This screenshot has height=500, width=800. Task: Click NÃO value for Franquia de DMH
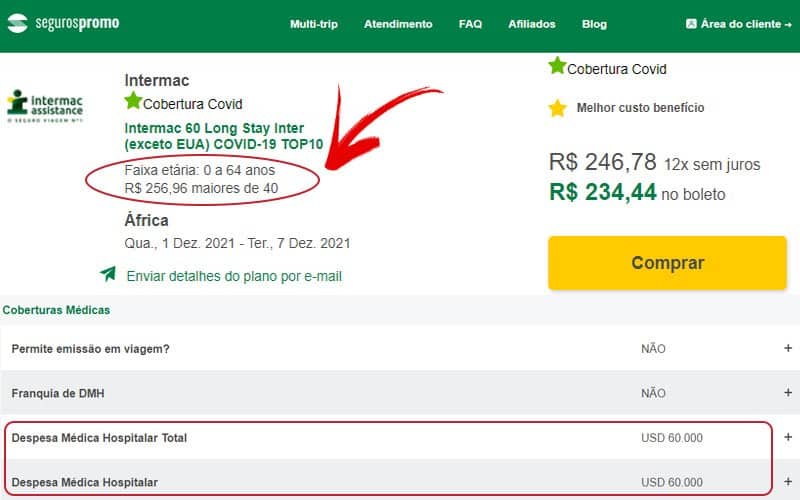click(x=653, y=393)
